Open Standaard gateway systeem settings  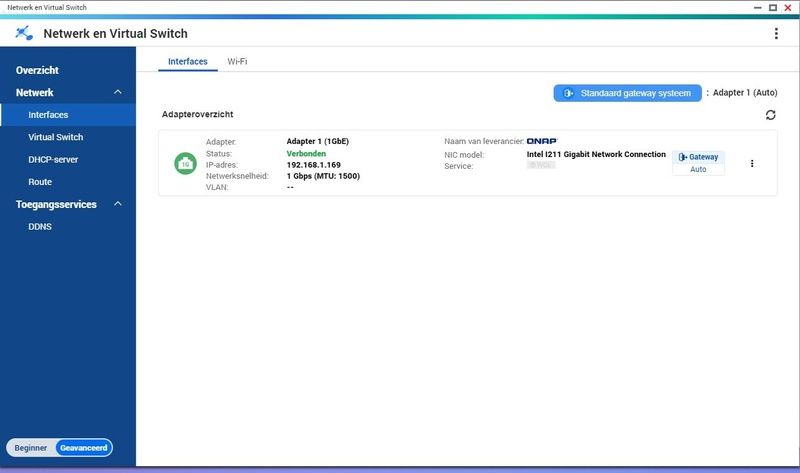coord(628,93)
